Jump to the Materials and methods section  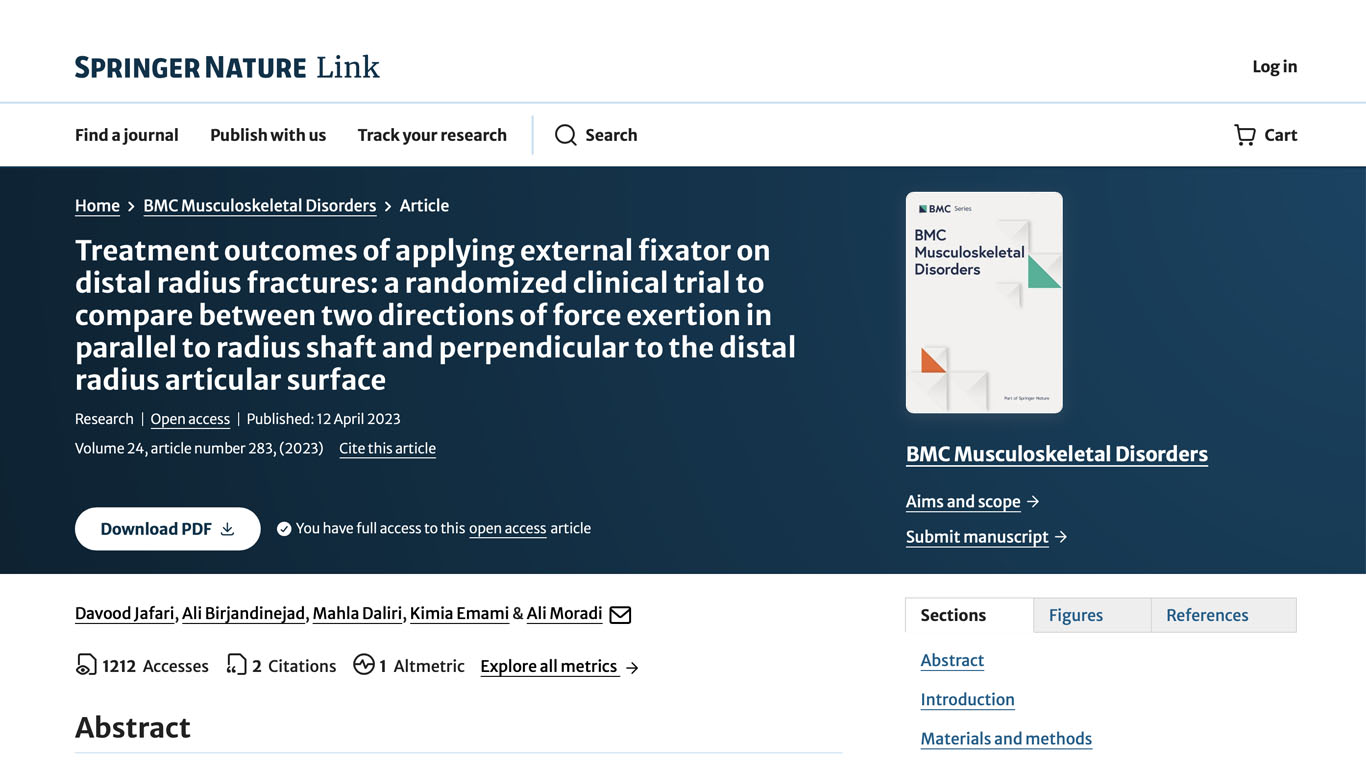[1006, 739]
